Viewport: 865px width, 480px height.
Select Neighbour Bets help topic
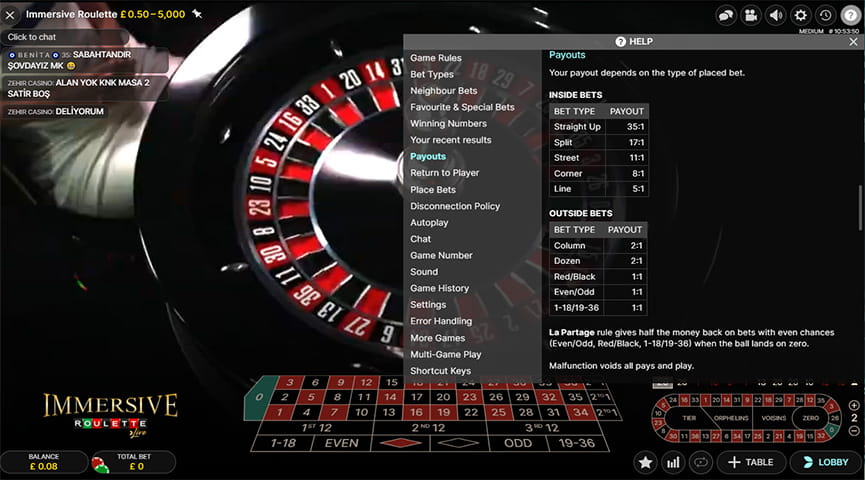(444, 90)
